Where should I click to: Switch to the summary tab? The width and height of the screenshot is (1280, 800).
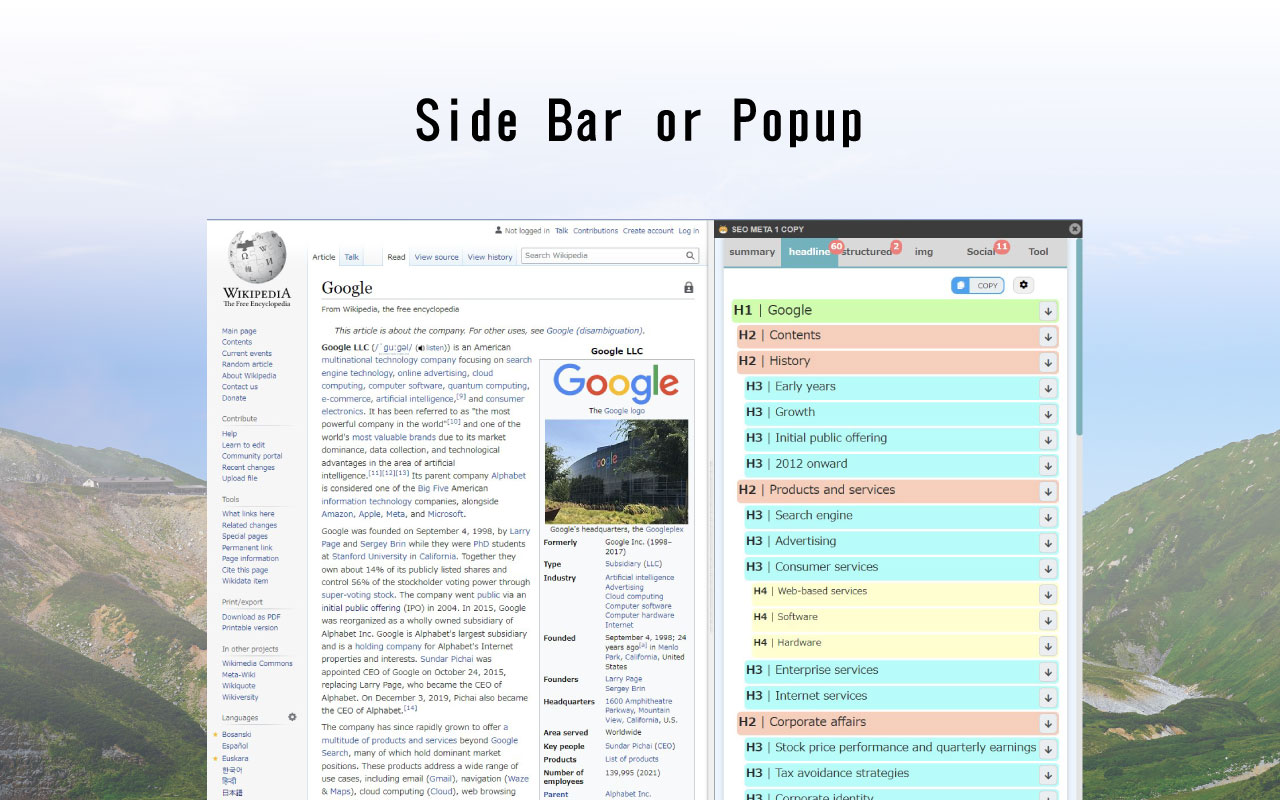click(752, 252)
